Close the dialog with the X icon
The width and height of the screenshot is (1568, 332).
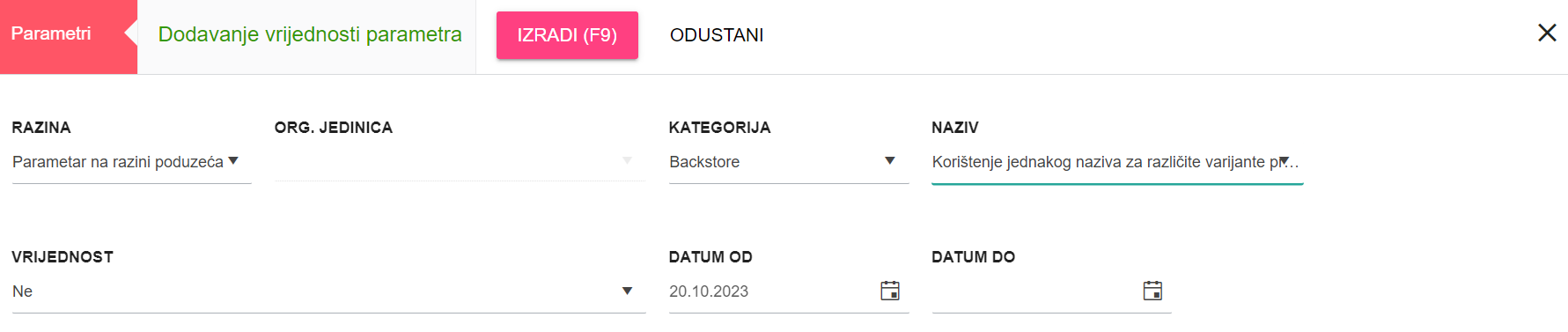[x=1547, y=33]
